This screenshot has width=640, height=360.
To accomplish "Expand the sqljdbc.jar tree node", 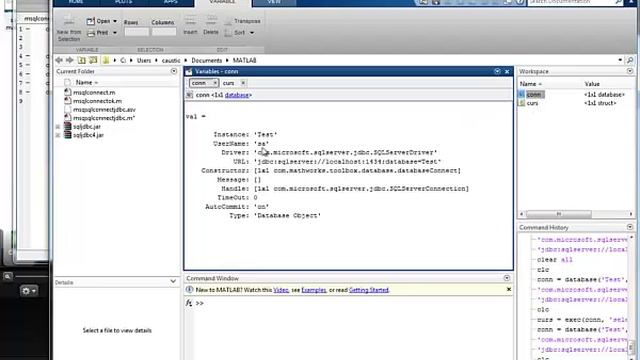I will click(58, 127).
